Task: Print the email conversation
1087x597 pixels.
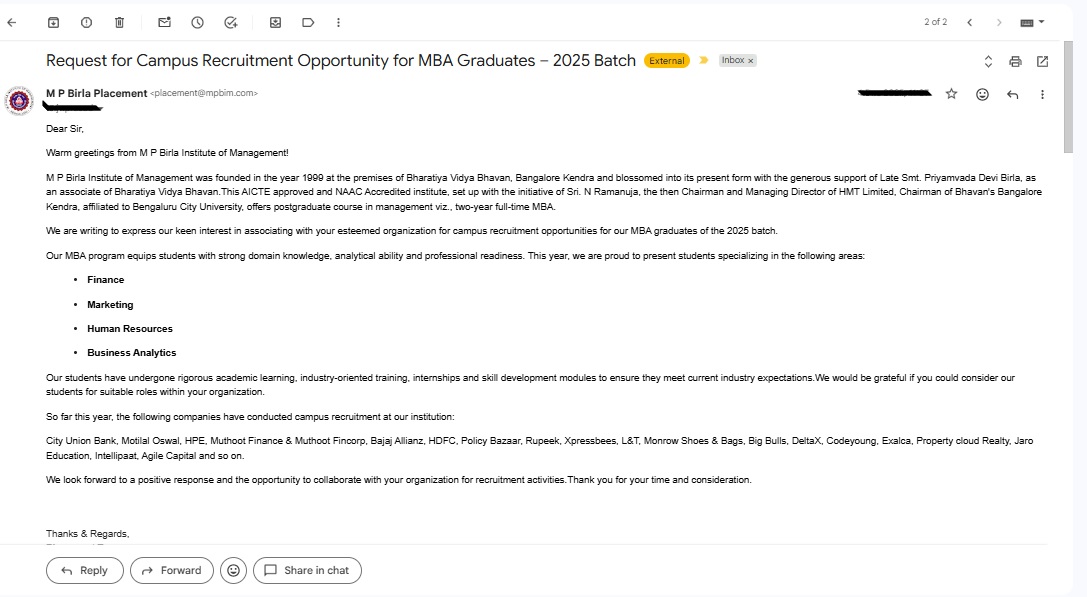Action: 1015,61
